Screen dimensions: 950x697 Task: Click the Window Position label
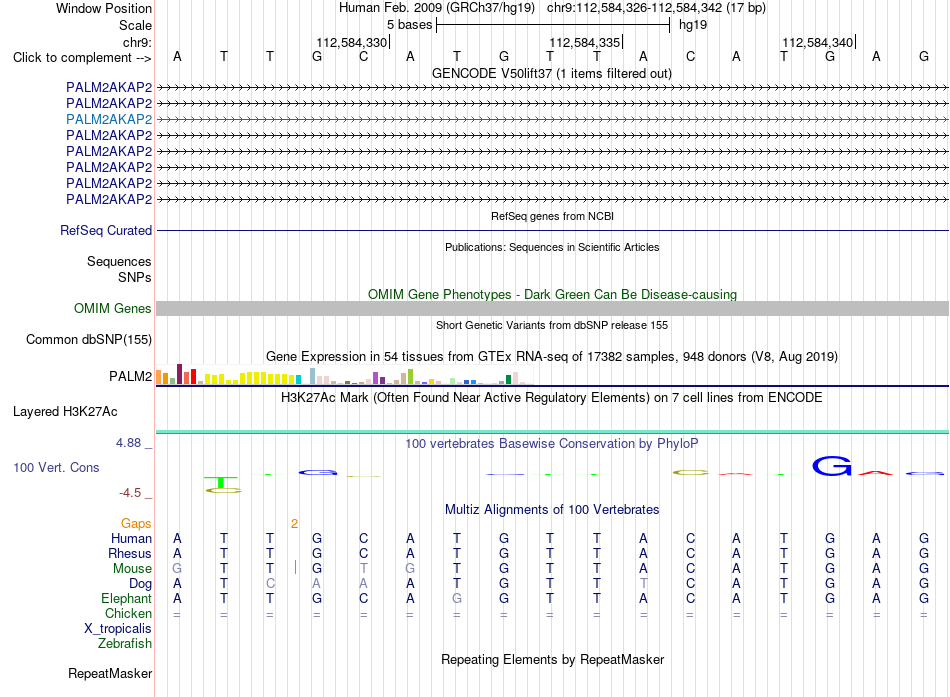click(104, 8)
